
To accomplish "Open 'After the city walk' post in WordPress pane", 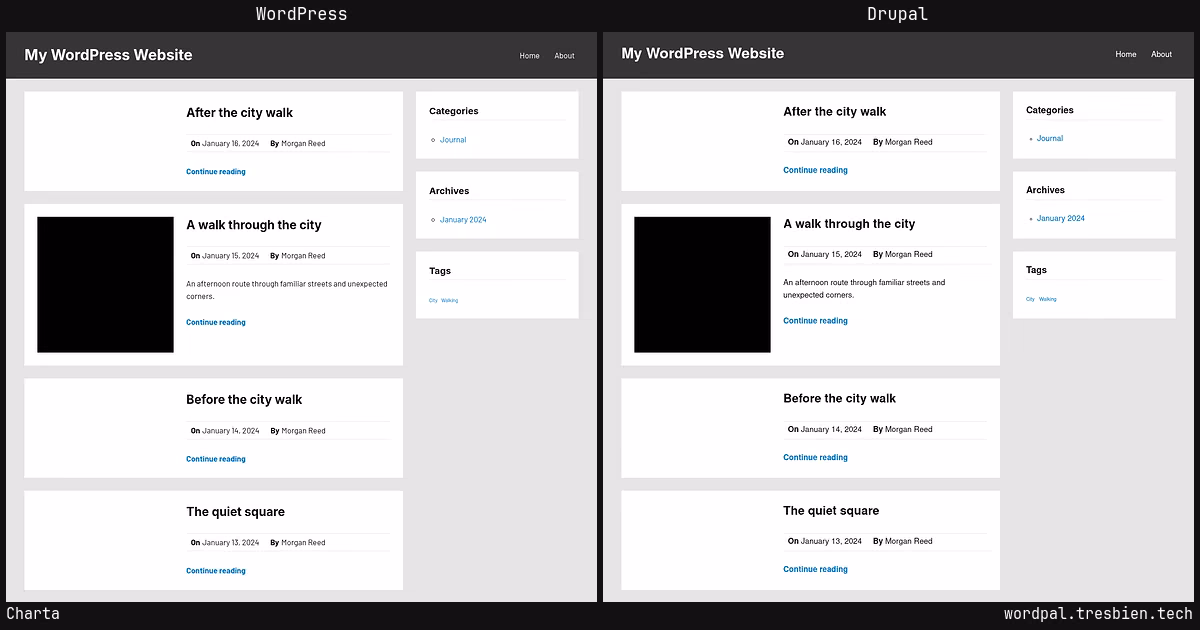I will pyautogui.click(x=239, y=113).
